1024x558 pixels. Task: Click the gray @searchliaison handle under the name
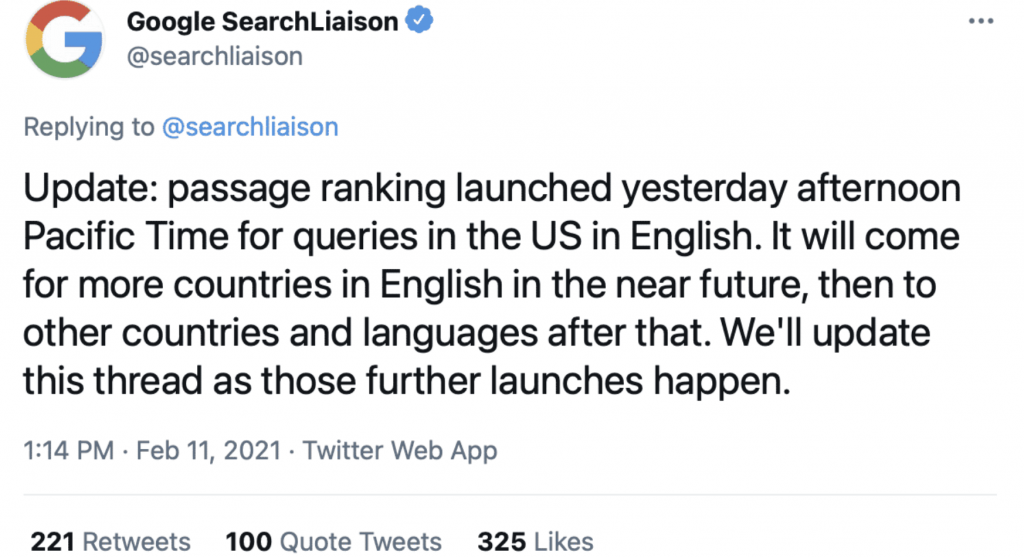coord(214,57)
